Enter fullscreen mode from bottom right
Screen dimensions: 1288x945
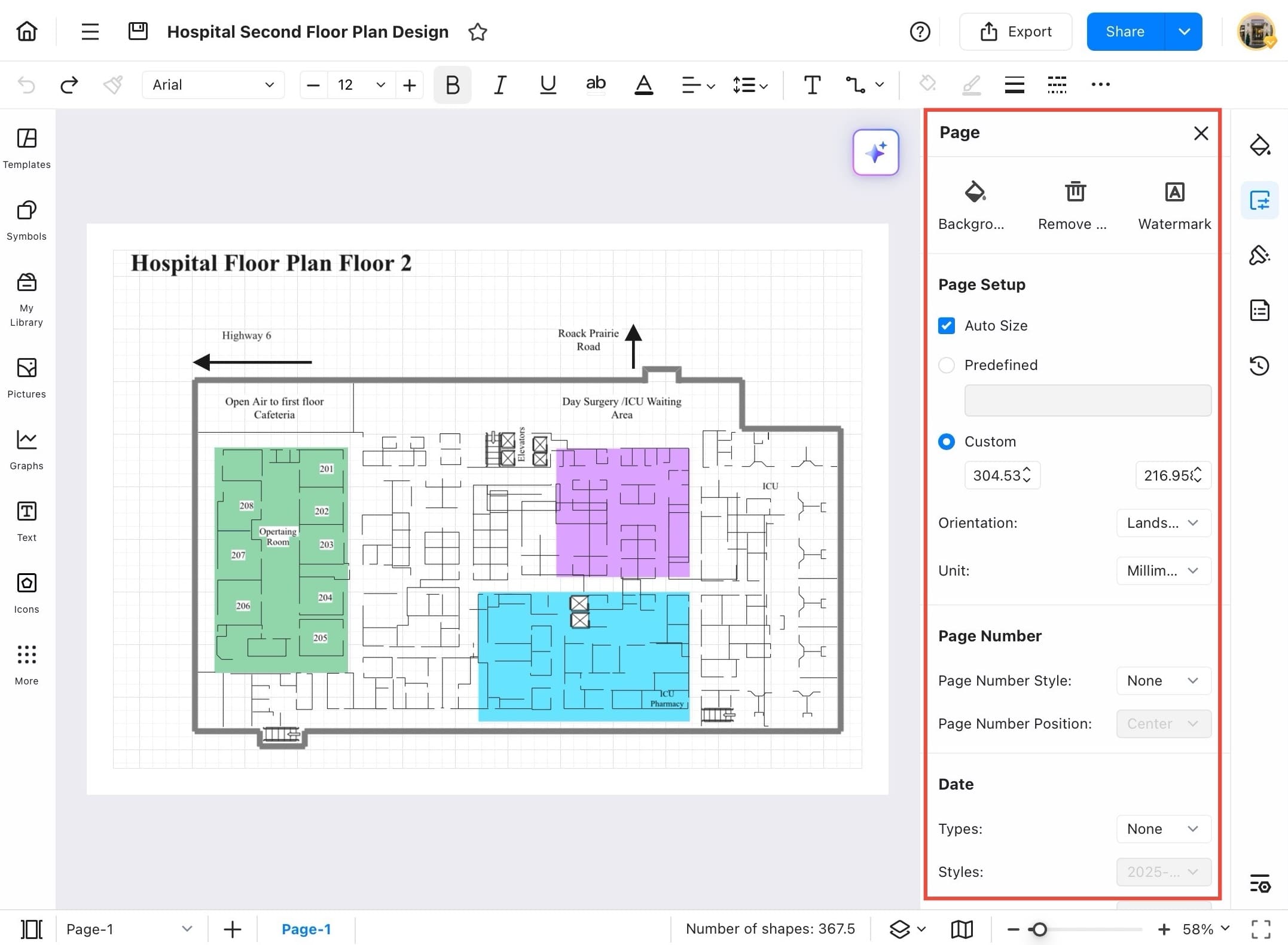tap(1262, 929)
